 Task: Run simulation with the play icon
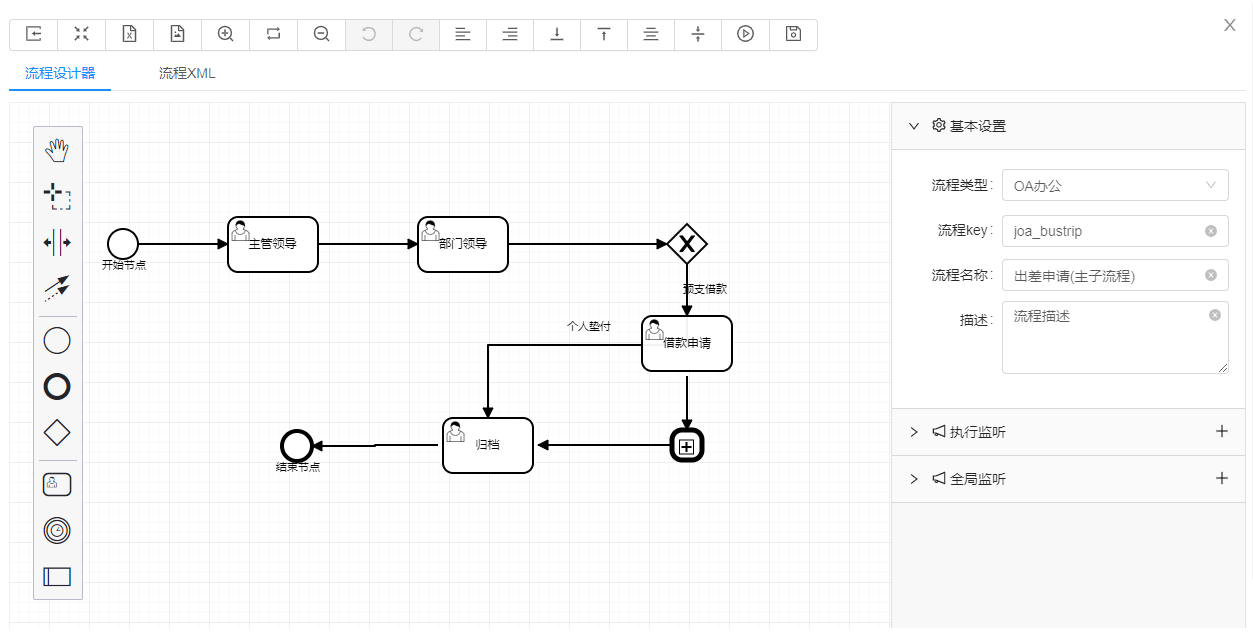(x=745, y=34)
